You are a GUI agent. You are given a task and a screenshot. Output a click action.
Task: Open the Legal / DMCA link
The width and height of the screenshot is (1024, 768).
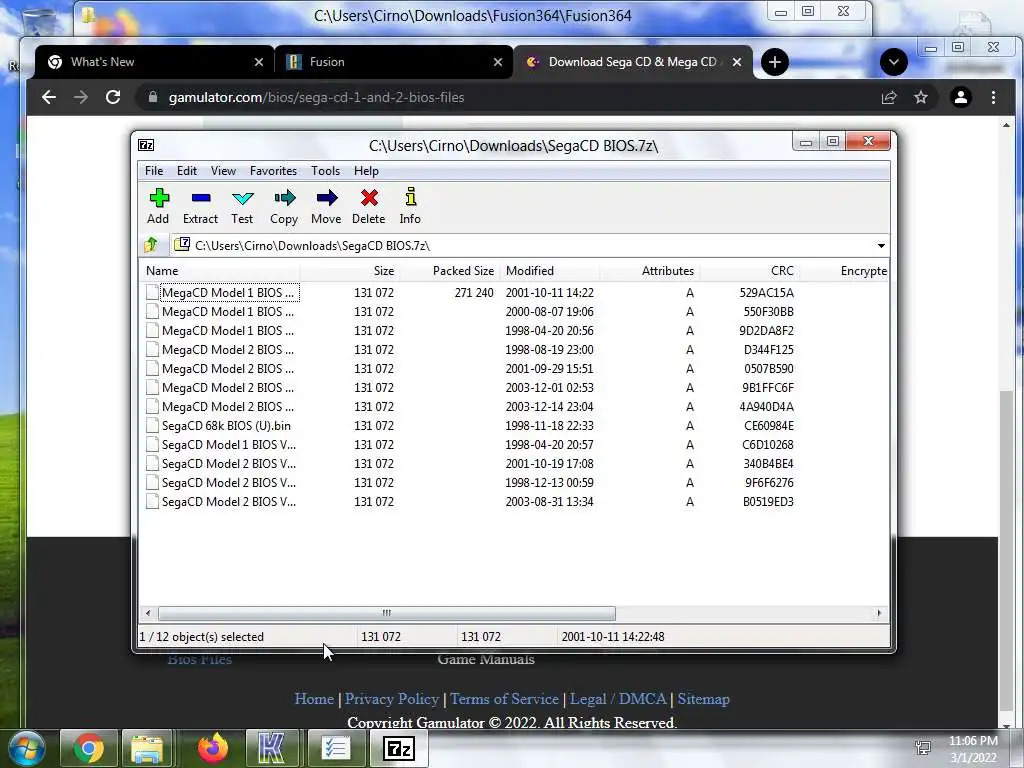(618, 699)
